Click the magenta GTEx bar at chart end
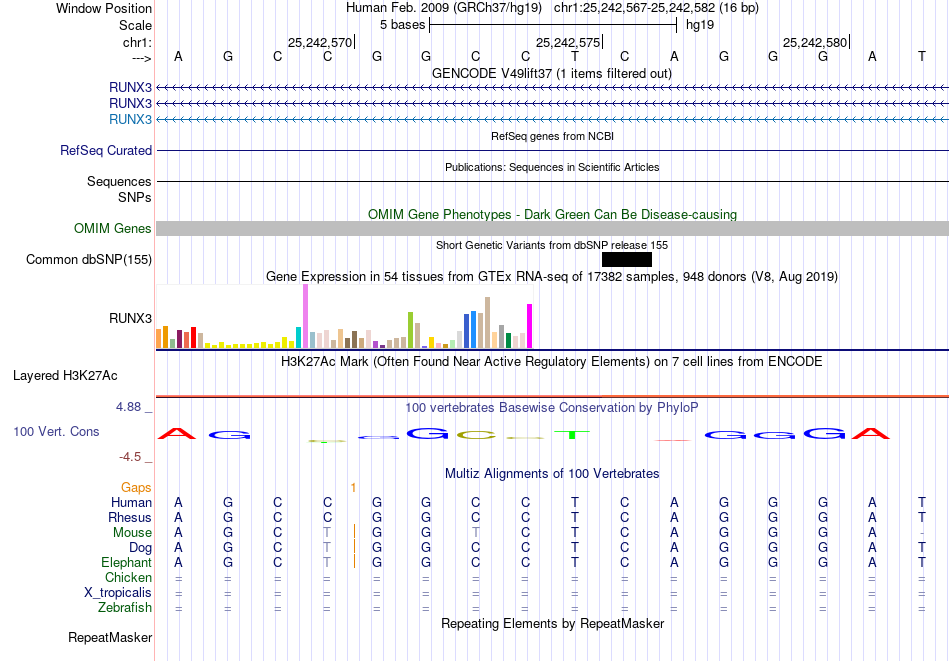This screenshot has width=950, height=661. 530,327
